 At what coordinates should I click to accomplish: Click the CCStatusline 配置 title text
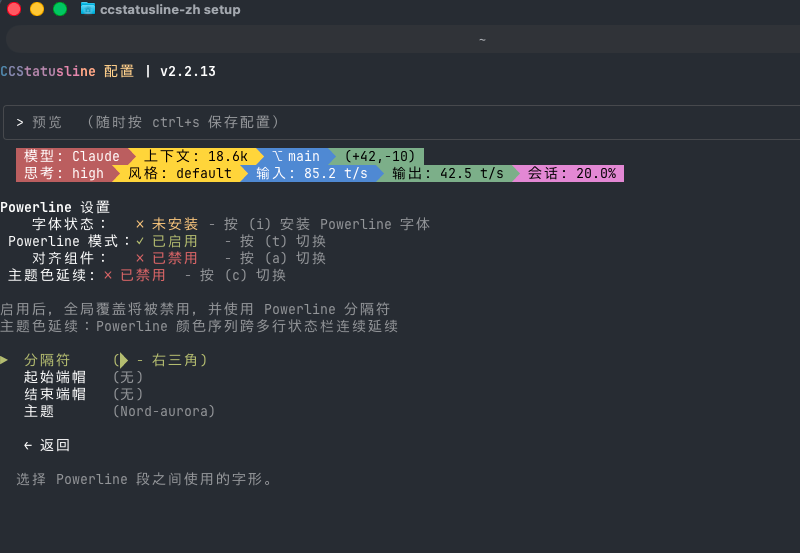67,71
